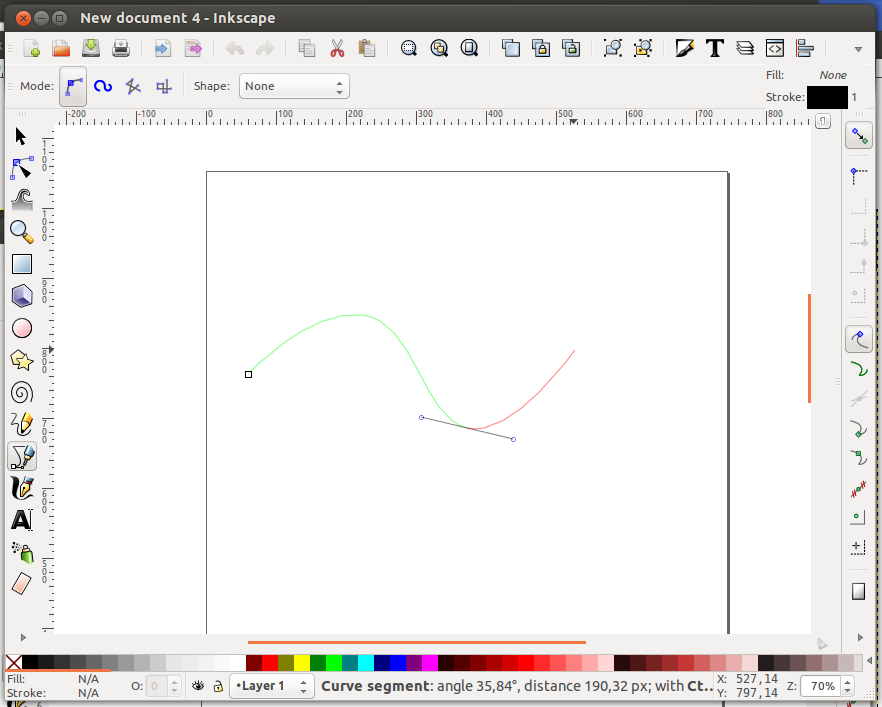This screenshot has height=707, width=882.
Task: Activate the Calligraphy tool
Action: point(21,488)
